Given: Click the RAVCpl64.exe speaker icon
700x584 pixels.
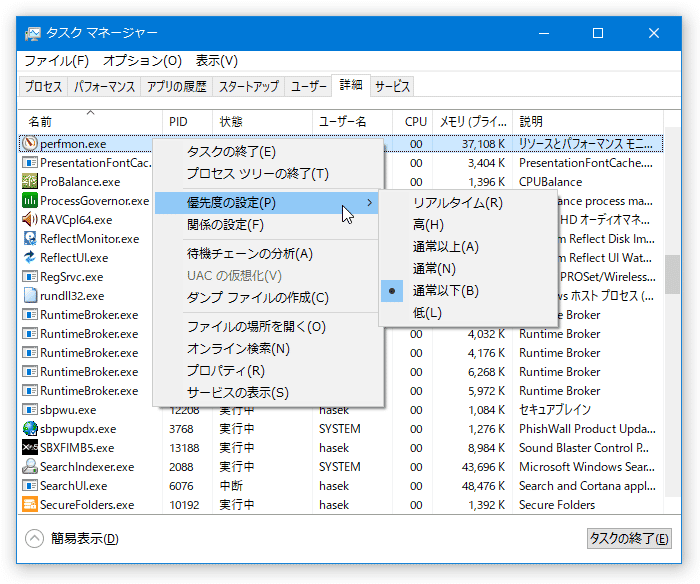Looking at the screenshot, I should pos(30,220).
